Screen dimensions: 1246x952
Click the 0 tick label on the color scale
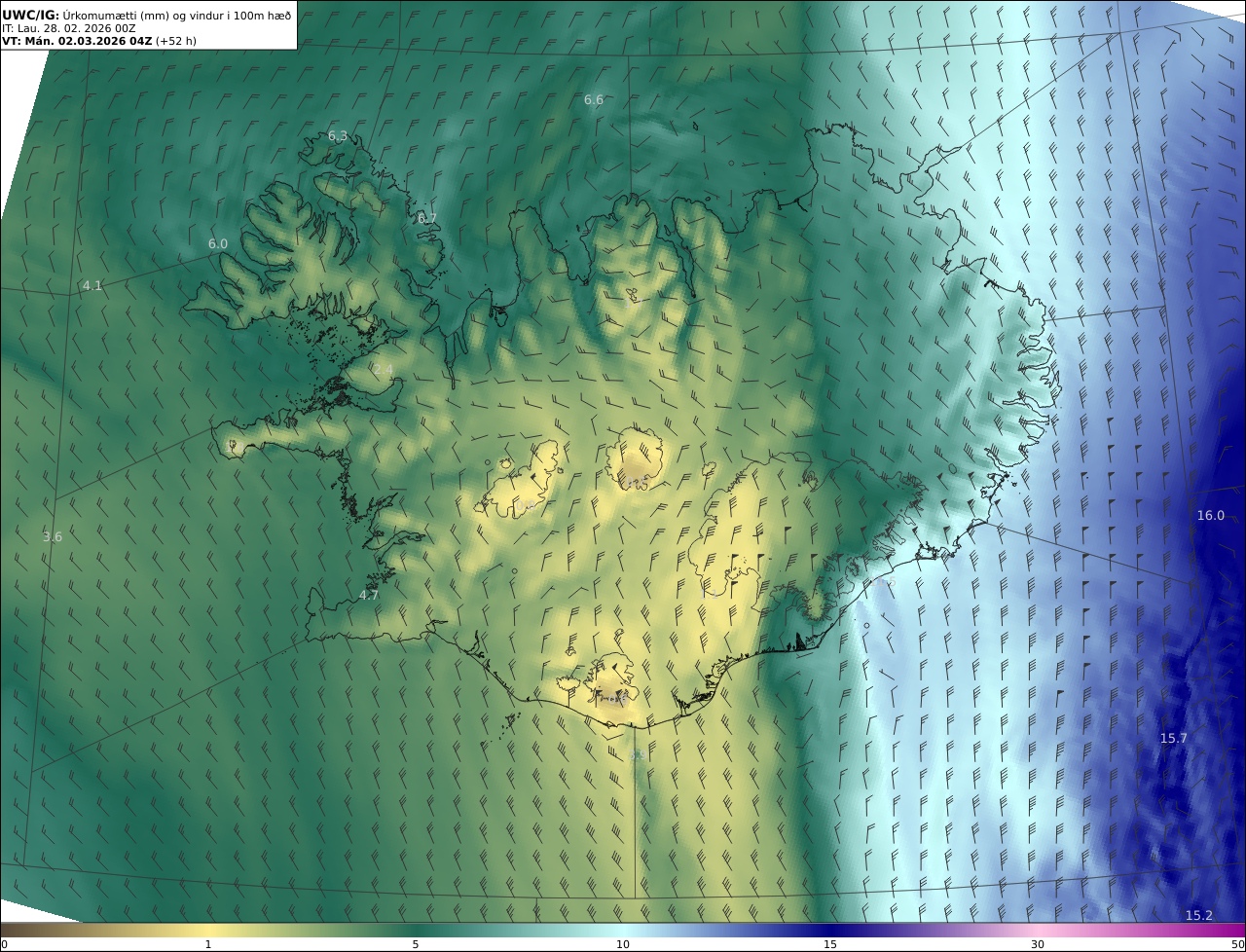[x=4, y=944]
